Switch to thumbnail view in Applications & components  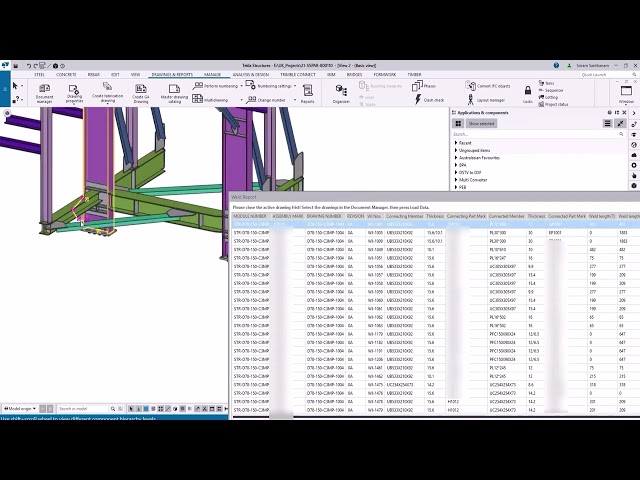point(458,123)
